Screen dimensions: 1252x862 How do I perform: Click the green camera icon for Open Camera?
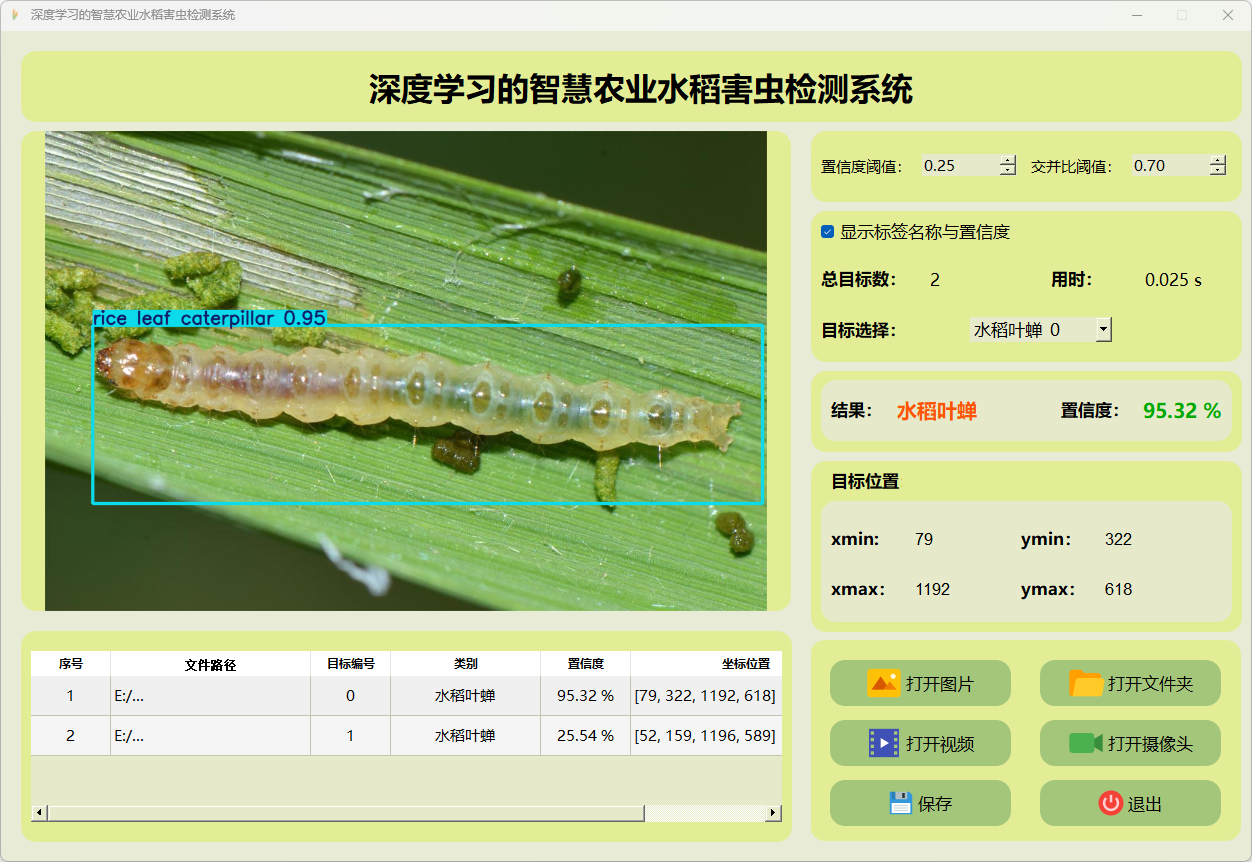click(1085, 743)
